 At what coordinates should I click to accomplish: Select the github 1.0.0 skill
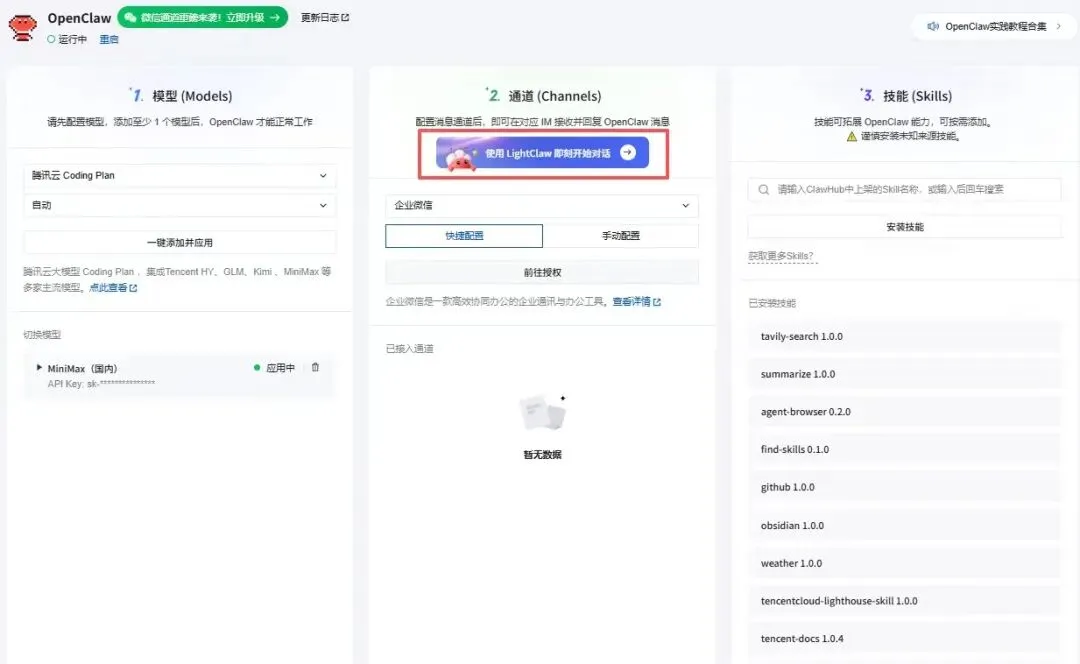tap(904, 487)
